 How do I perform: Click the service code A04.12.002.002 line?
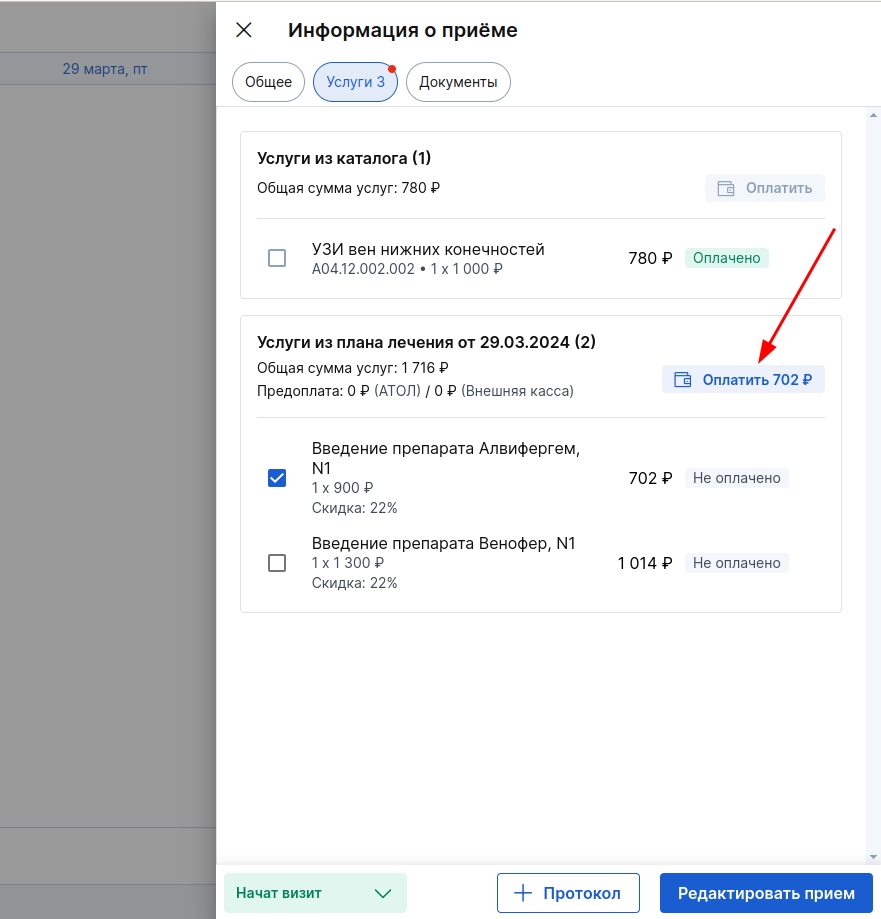click(407, 269)
